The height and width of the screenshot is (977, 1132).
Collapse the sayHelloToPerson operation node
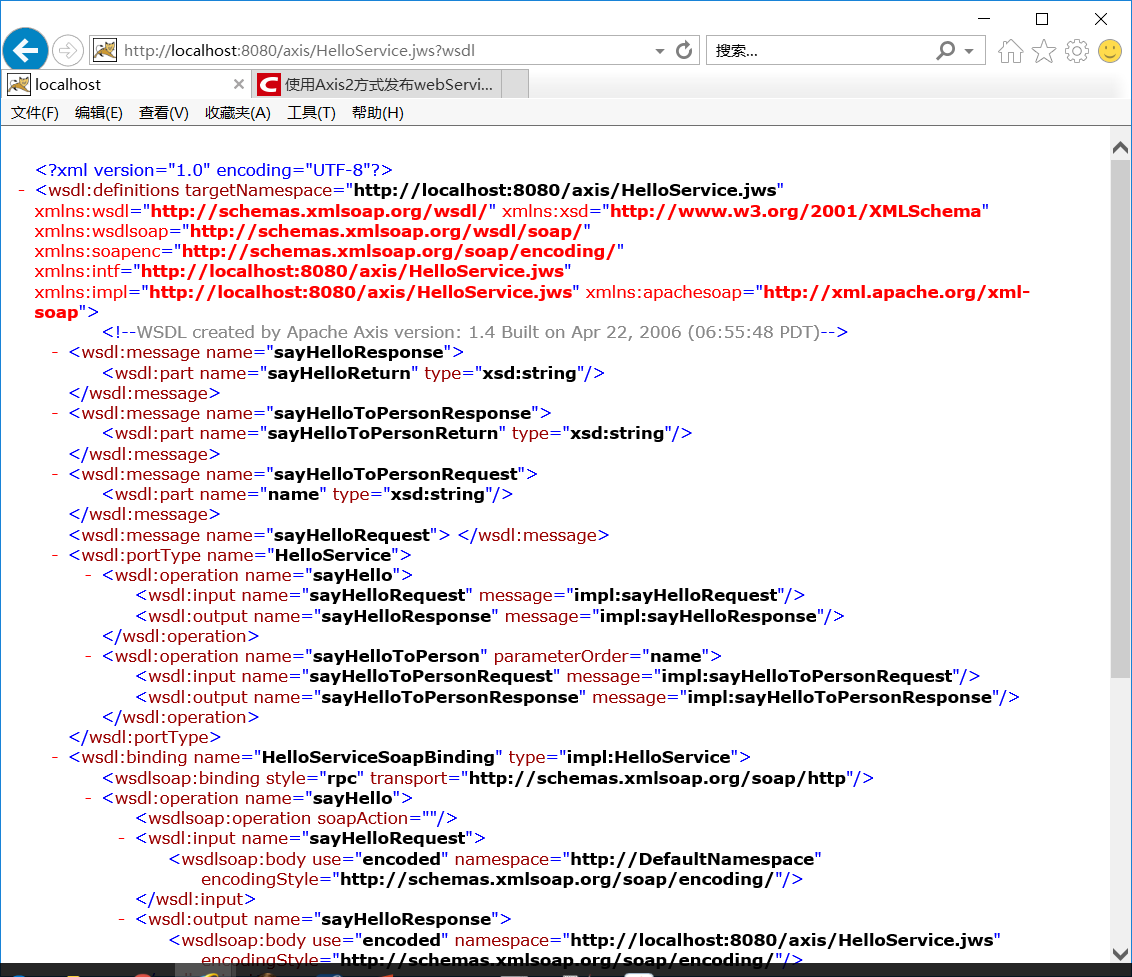(88, 656)
